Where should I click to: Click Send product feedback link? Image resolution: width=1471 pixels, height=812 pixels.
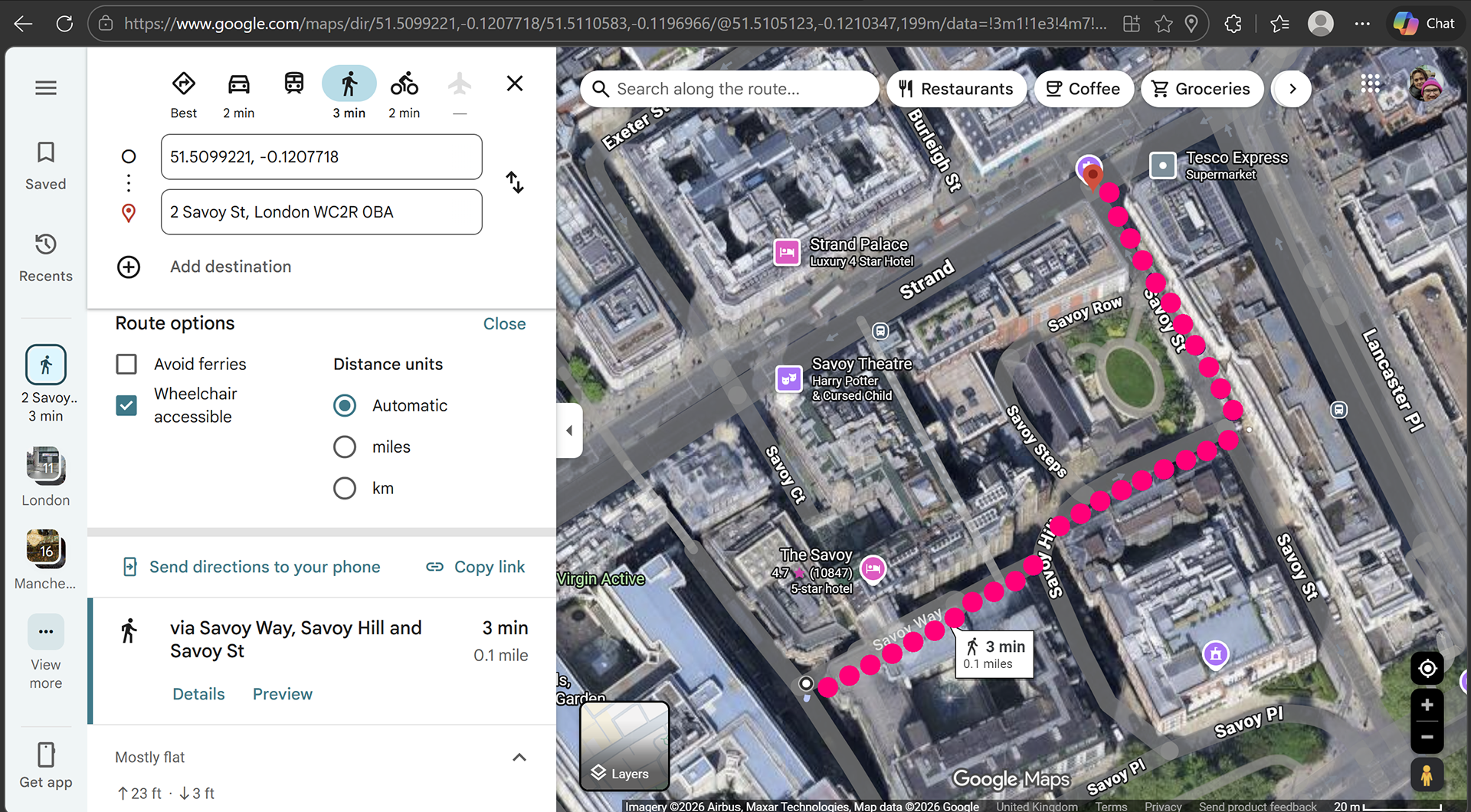(1257, 806)
